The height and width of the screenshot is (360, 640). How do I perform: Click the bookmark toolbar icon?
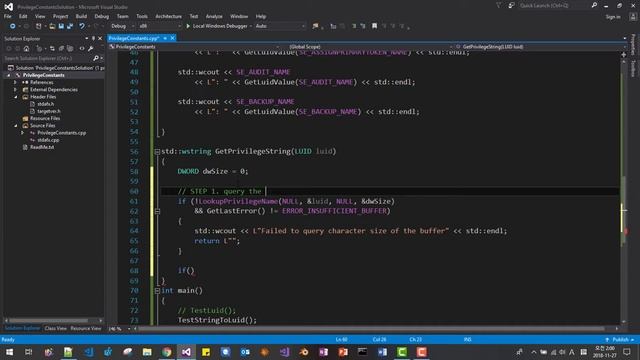[x=374, y=26]
